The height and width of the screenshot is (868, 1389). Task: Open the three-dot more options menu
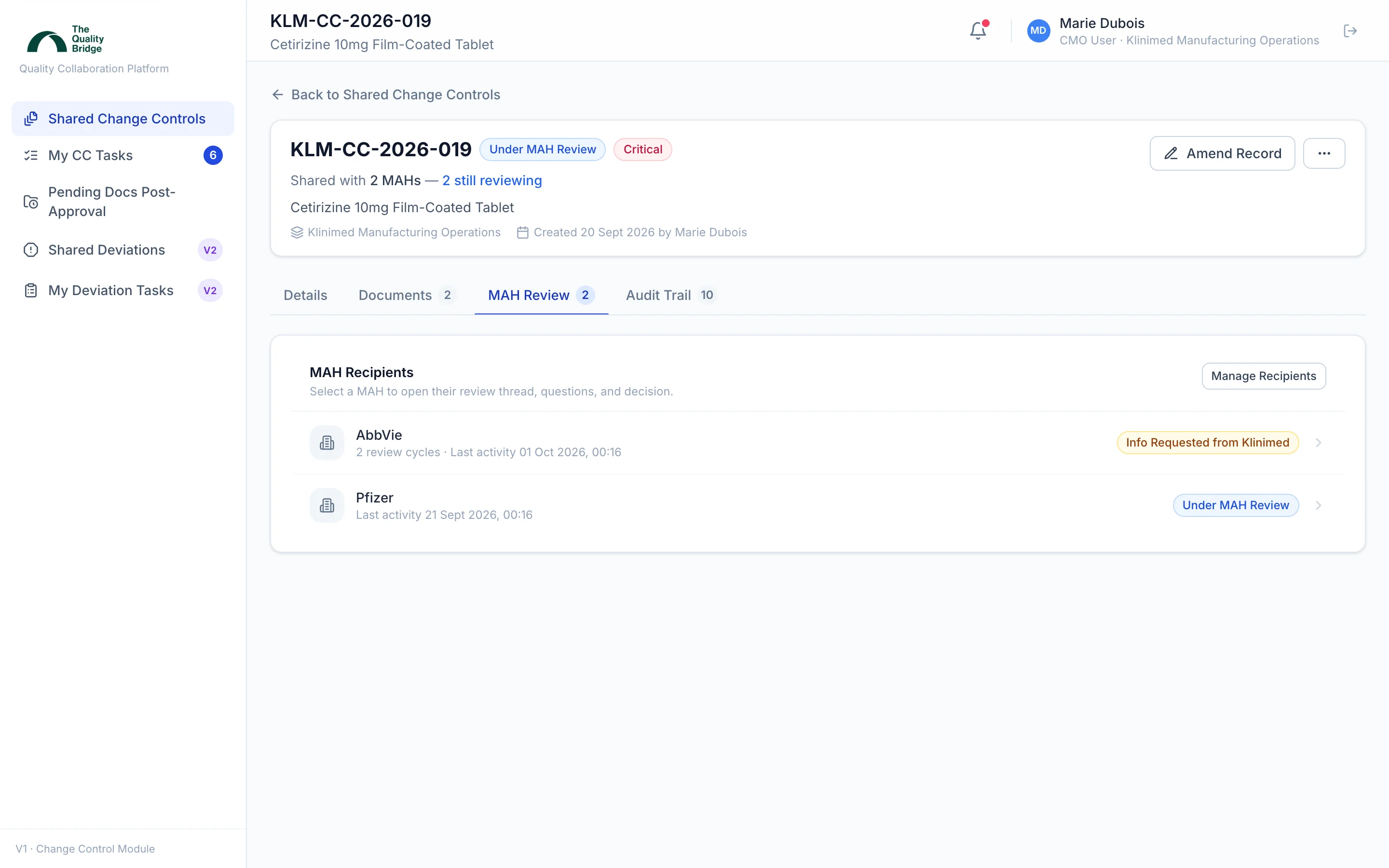1324,153
